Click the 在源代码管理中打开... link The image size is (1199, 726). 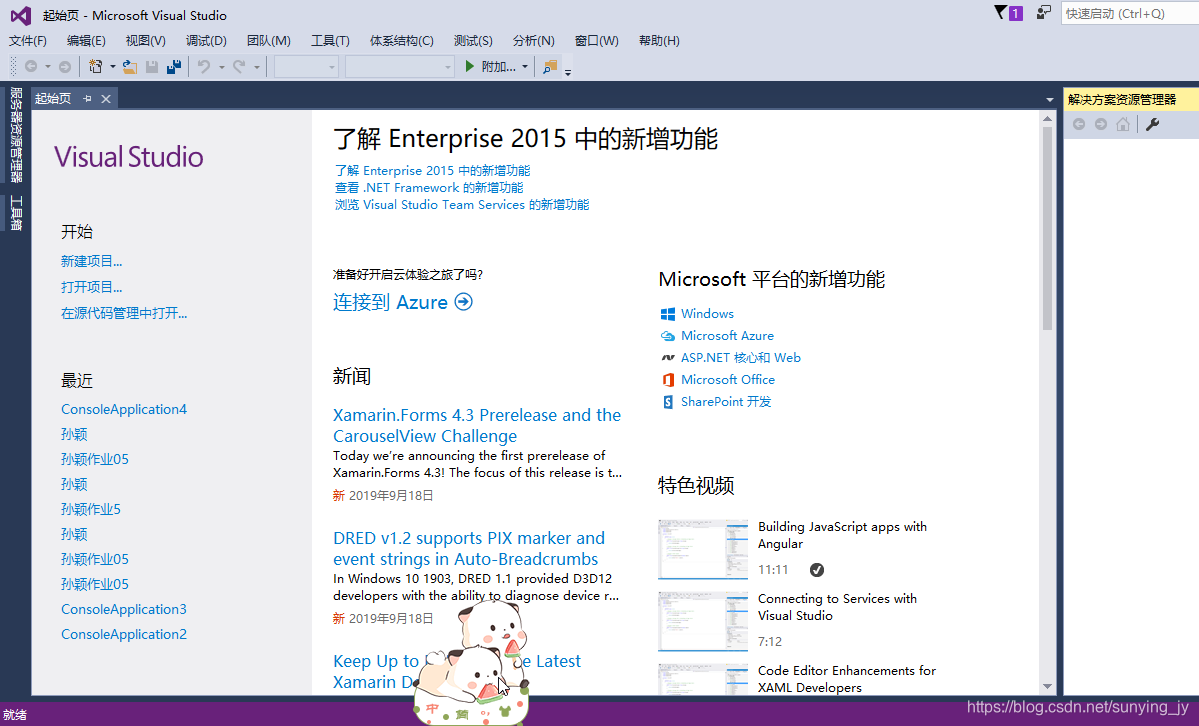(124, 314)
